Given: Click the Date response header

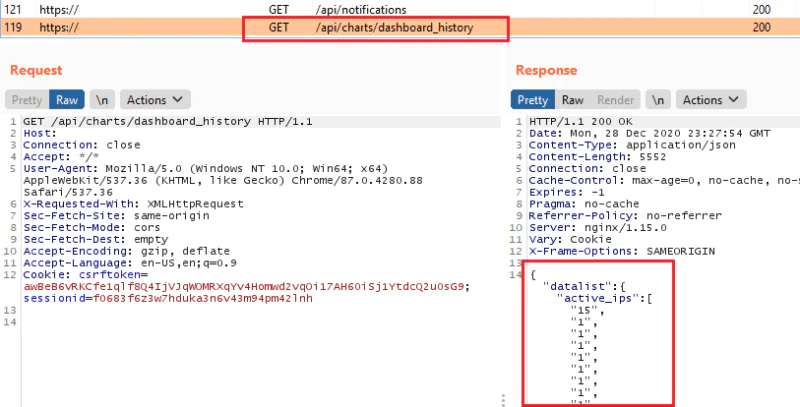Looking at the screenshot, I should pos(649,134).
